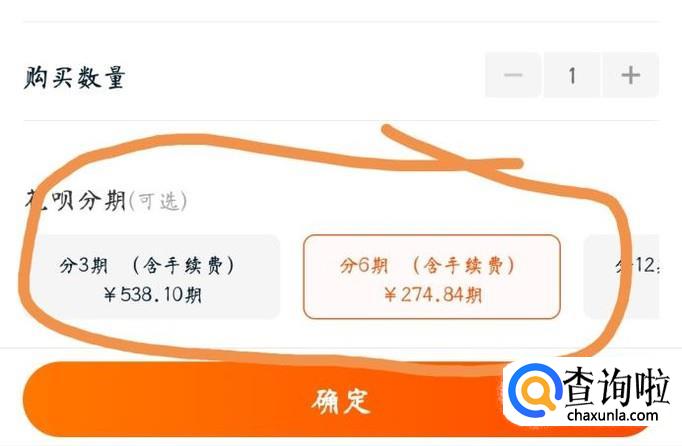Image resolution: width=682 pixels, height=446 pixels.
Task: Tap the orange ¥274.84/期 price text
Action: [433, 295]
